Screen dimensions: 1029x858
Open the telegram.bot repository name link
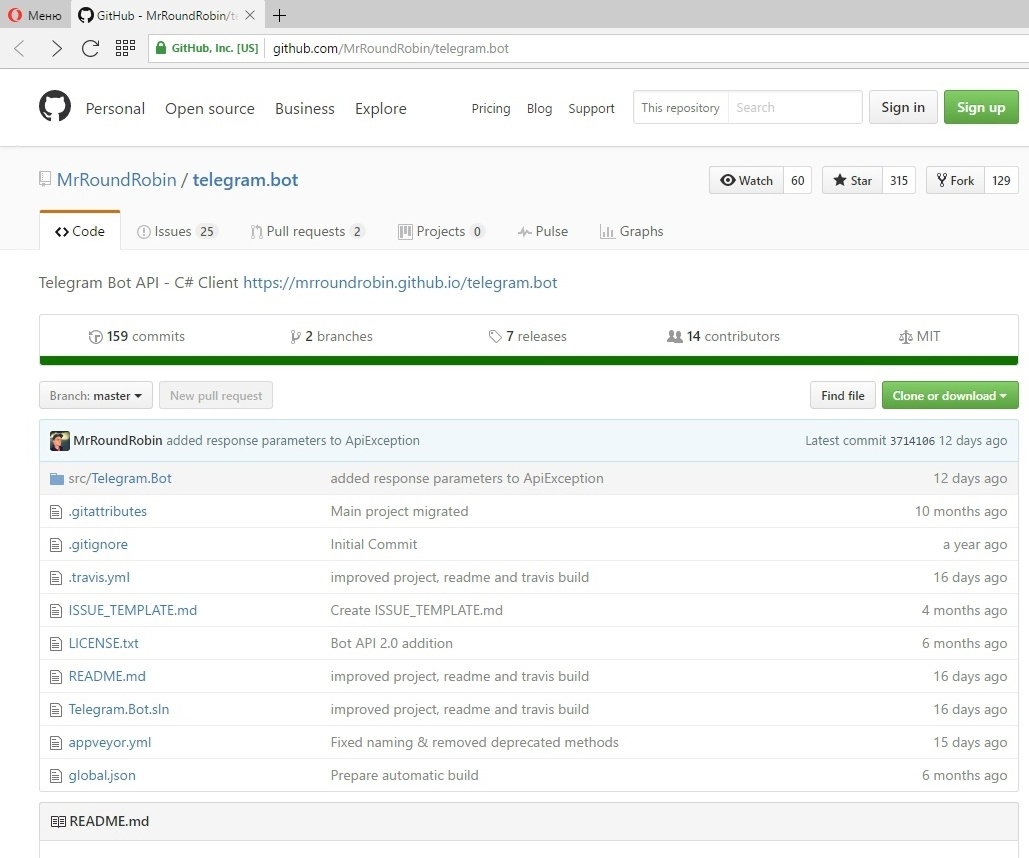[245, 179]
